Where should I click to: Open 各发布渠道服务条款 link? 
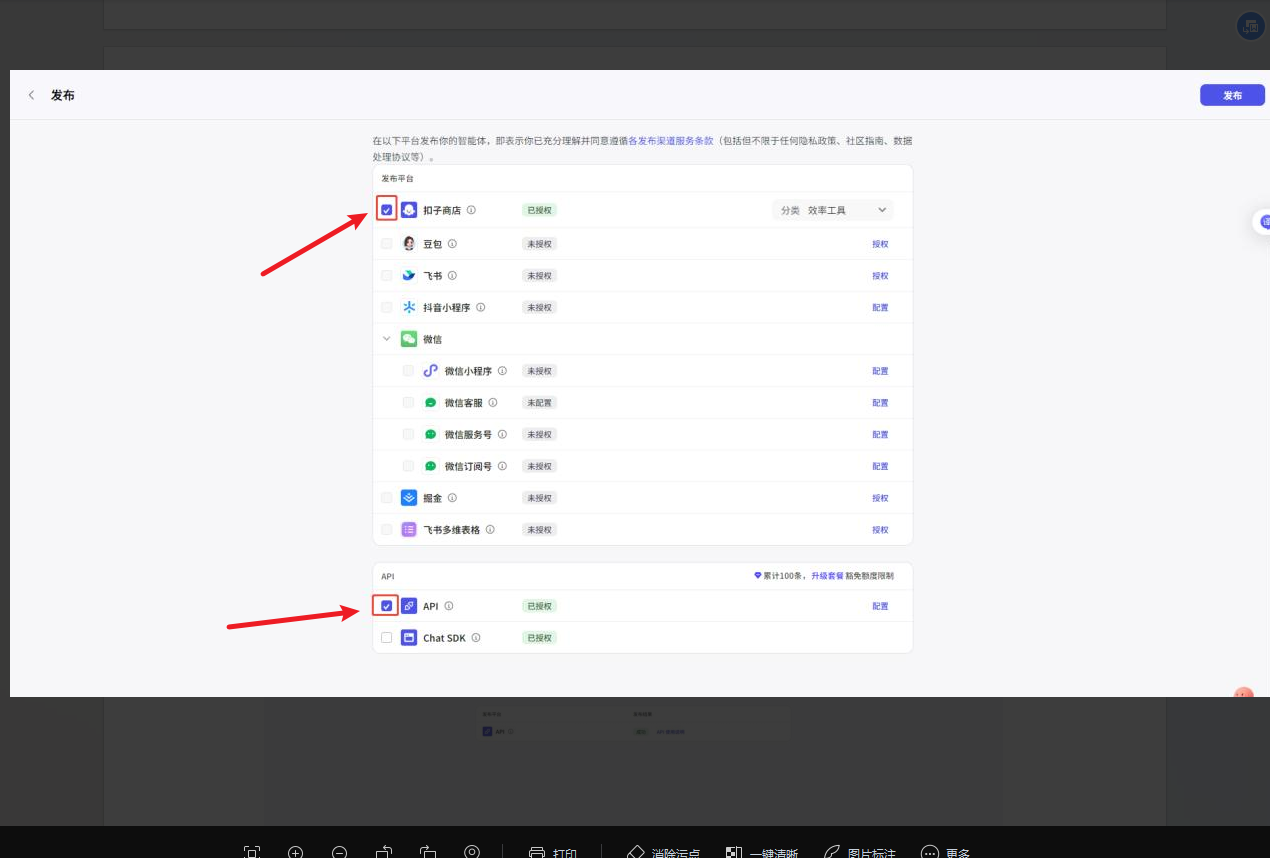click(x=670, y=141)
